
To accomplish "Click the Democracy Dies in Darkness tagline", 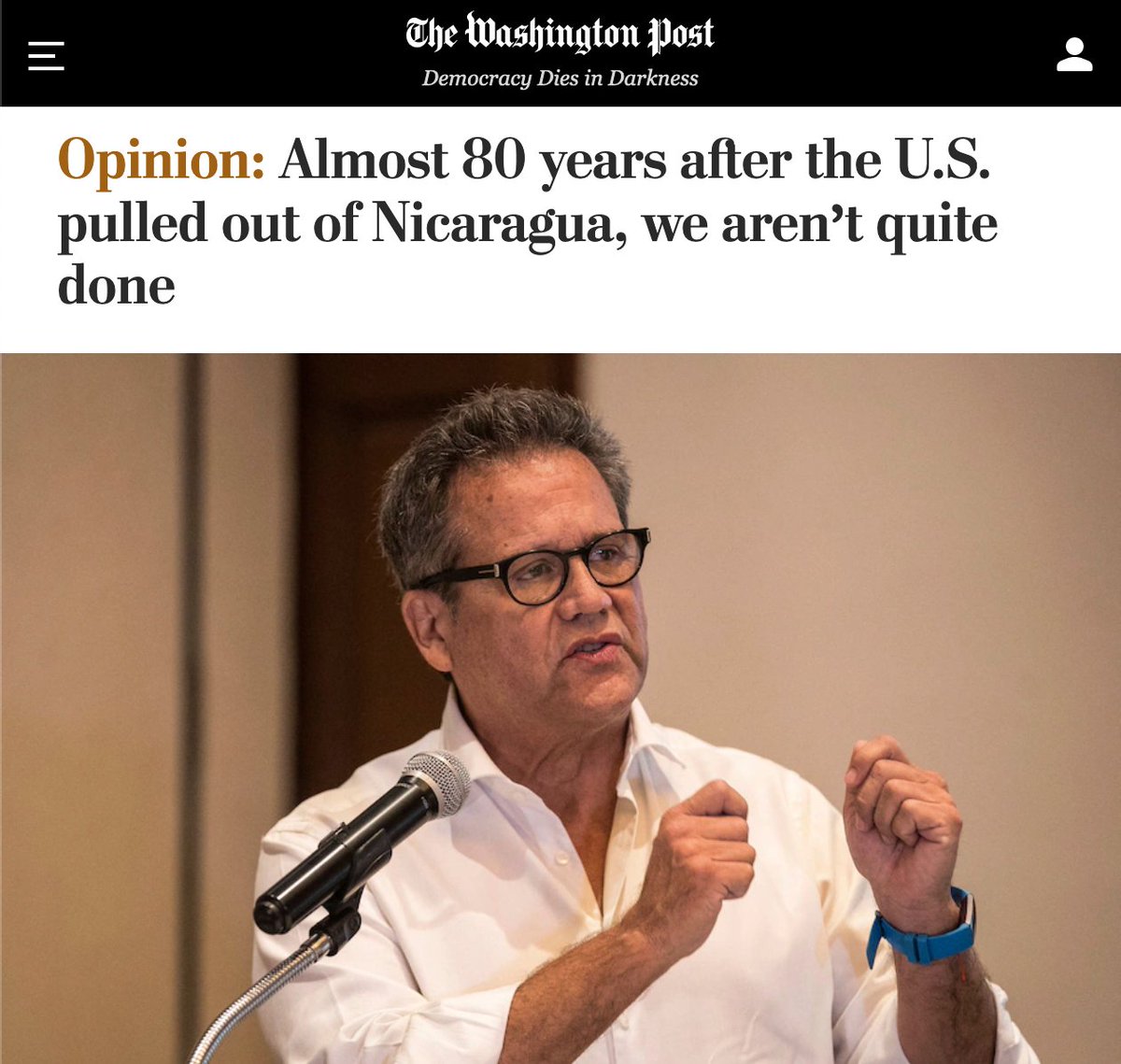I will click(x=560, y=78).
